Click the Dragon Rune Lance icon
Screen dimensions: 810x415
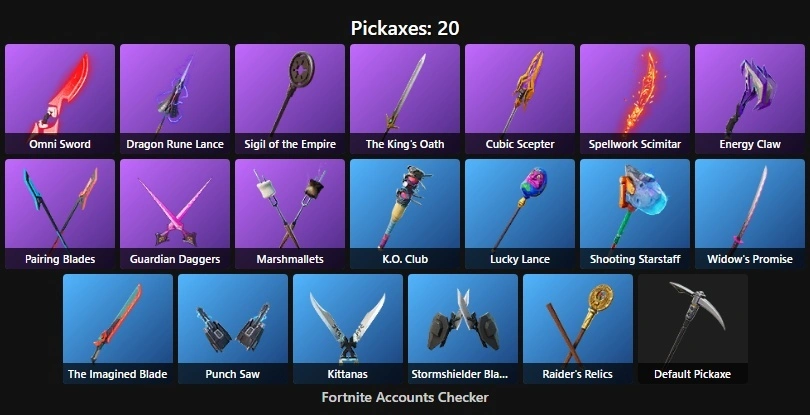(175, 99)
